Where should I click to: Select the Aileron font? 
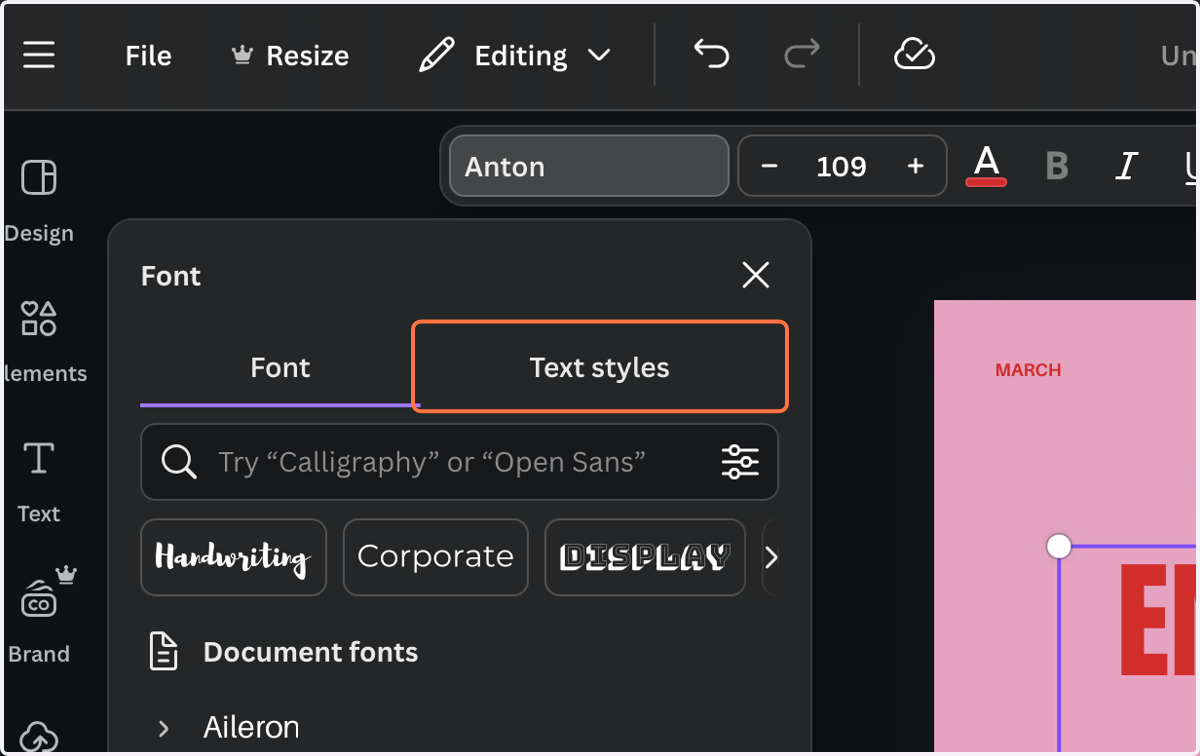pyautogui.click(x=251, y=727)
